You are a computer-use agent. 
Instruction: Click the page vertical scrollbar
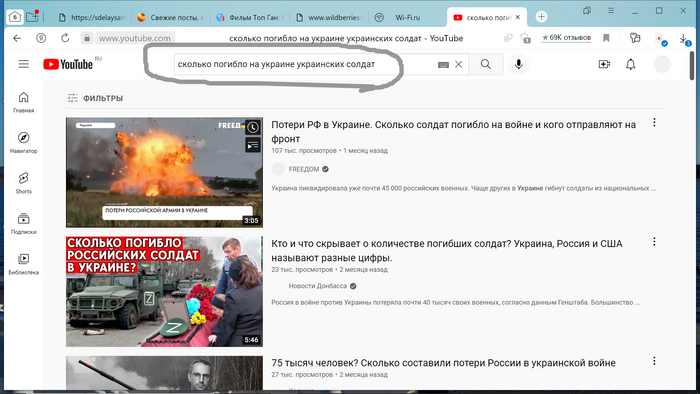[x=692, y=66]
